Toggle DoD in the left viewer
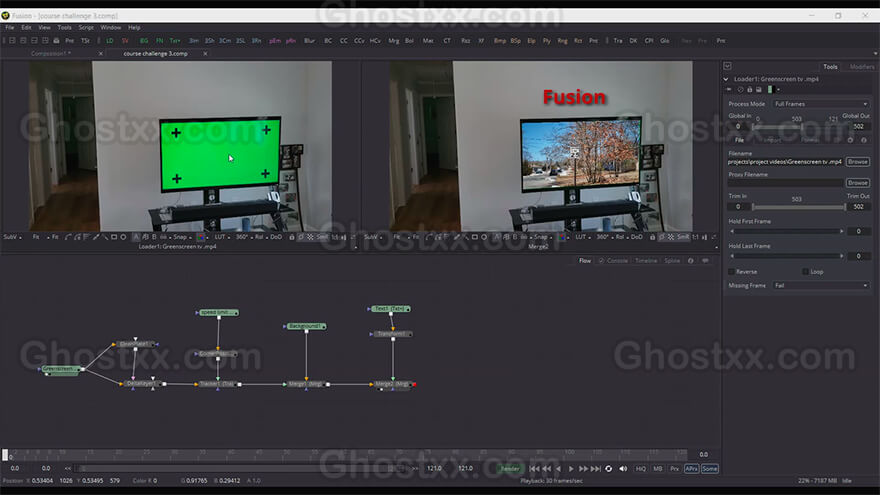Screen dimensions: 880x495 tap(276, 237)
